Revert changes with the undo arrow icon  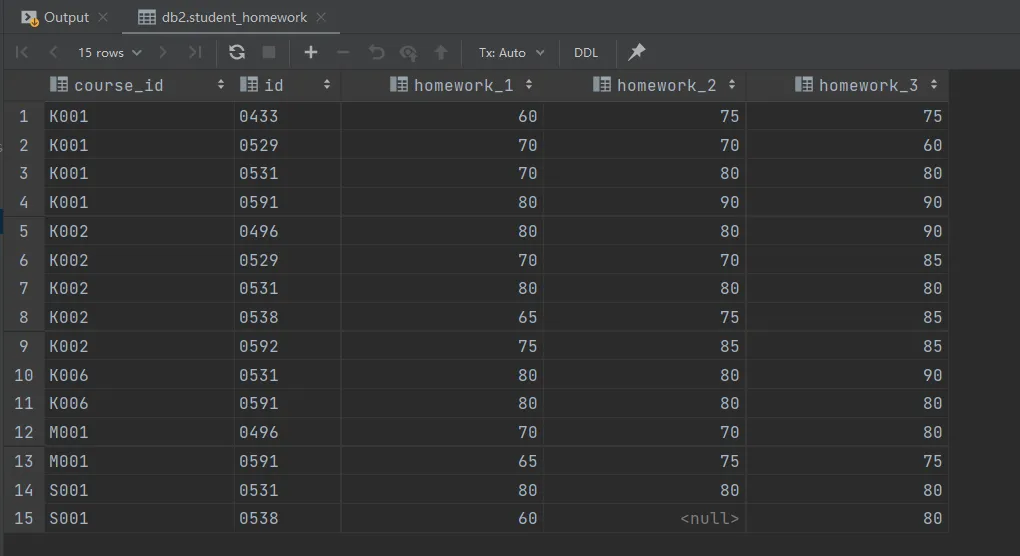[376, 52]
